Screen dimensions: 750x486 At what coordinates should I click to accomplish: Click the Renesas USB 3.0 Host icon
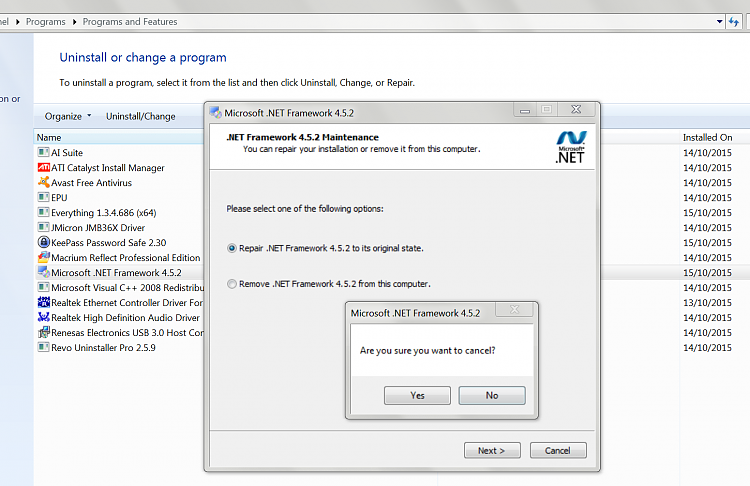coord(44,332)
